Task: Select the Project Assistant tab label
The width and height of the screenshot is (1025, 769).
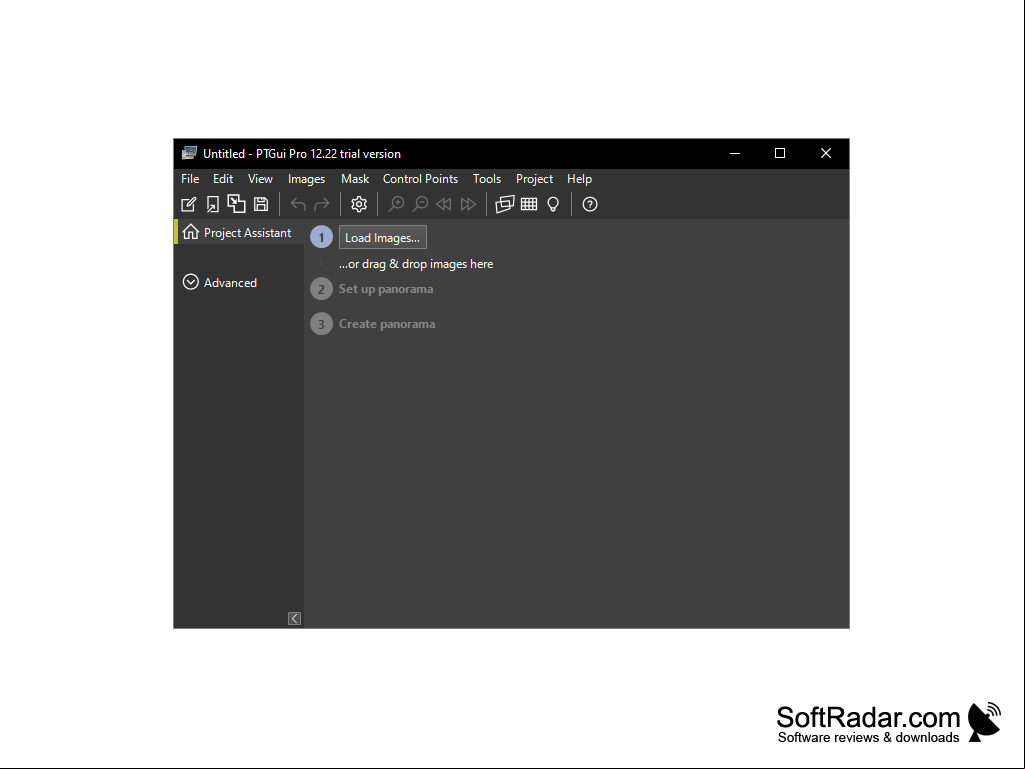Action: pyautogui.click(x=248, y=233)
